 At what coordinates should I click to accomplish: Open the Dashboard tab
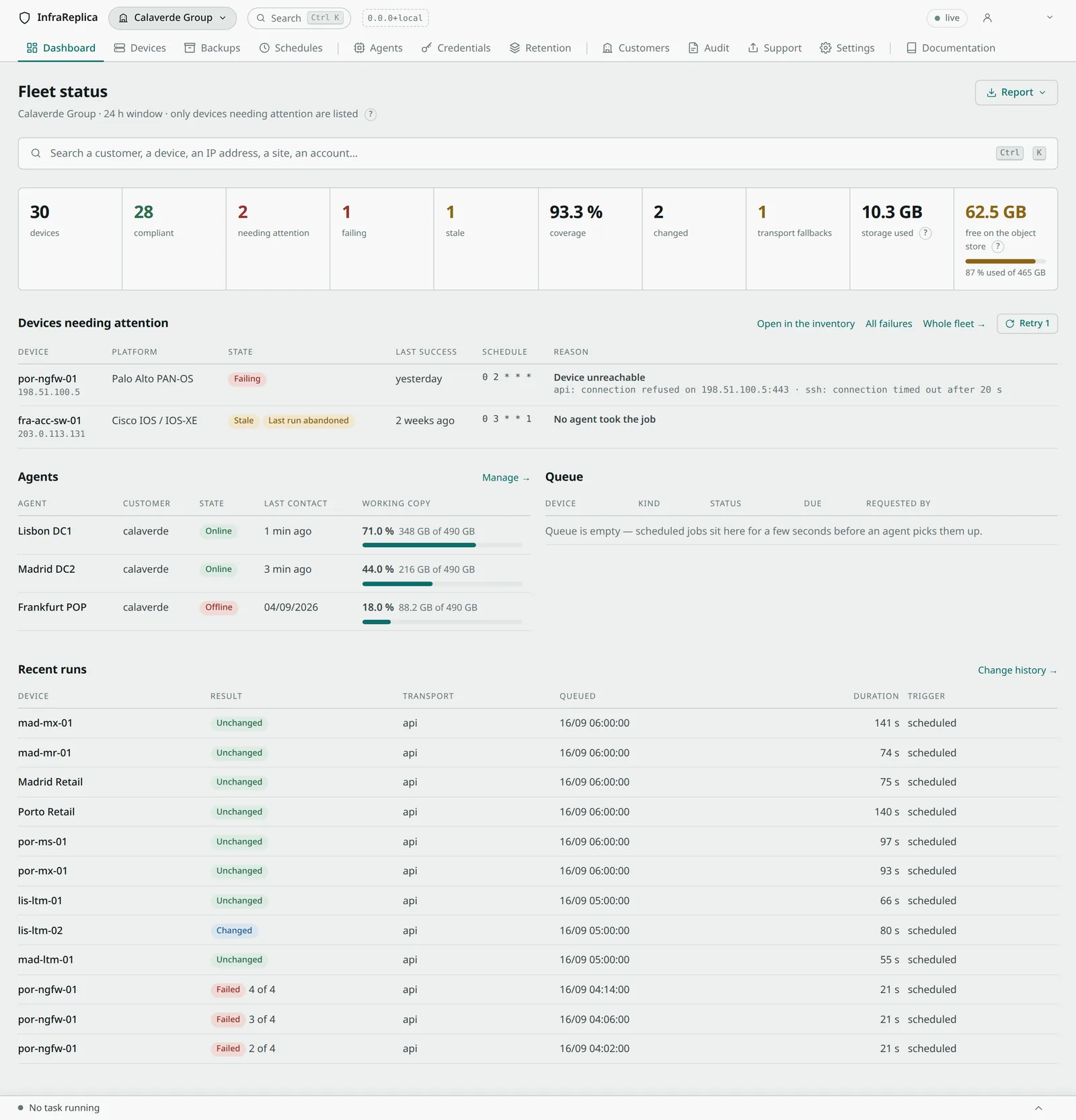pyautogui.click(x=61, y=48)
